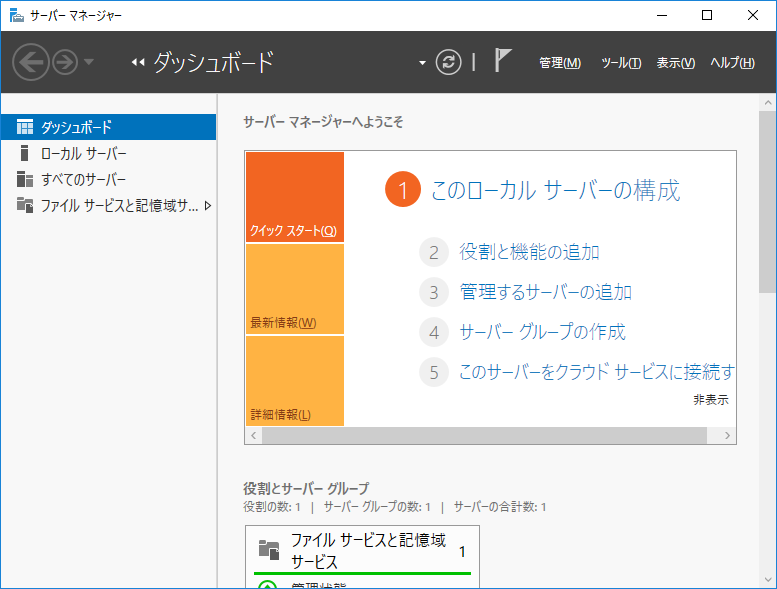The image size is (777, 589).
Task: Click the サーバー グループの数: 1 text
Action: pos(377,507)
